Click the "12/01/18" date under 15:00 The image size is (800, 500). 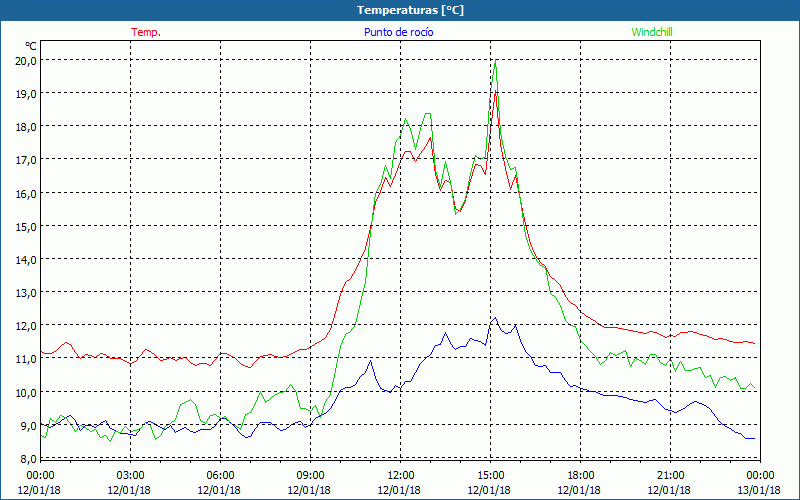point(490,490)
